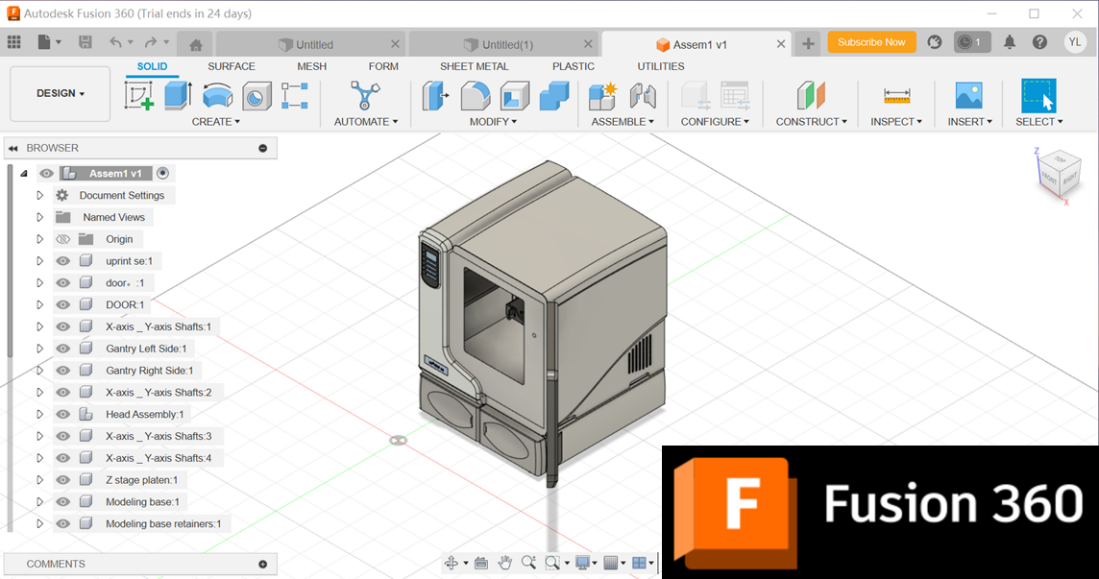Select the Press Pull tool

tap(435, 95)
